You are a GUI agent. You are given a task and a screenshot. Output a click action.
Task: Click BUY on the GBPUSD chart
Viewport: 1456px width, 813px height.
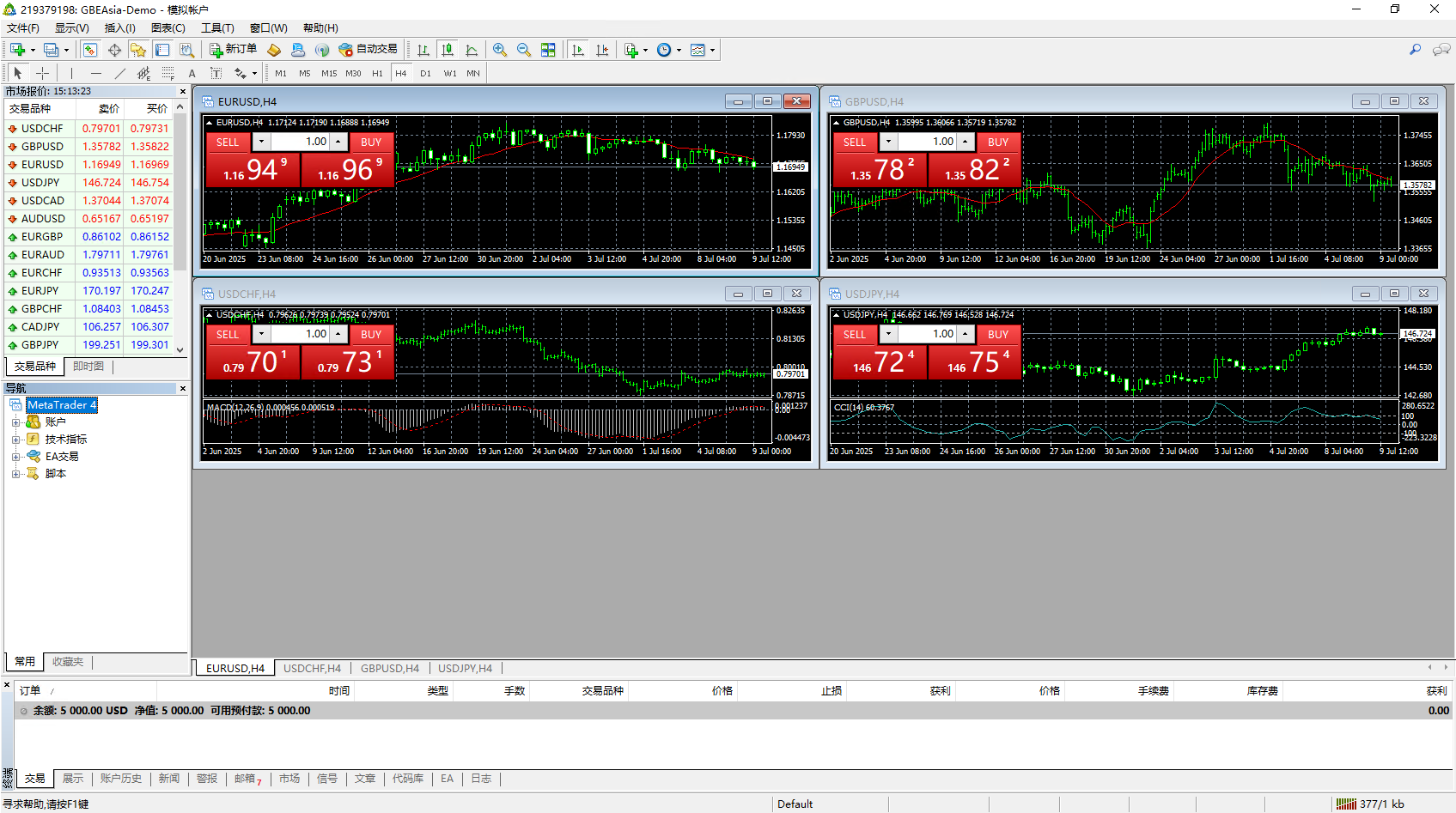pos(998,143)
